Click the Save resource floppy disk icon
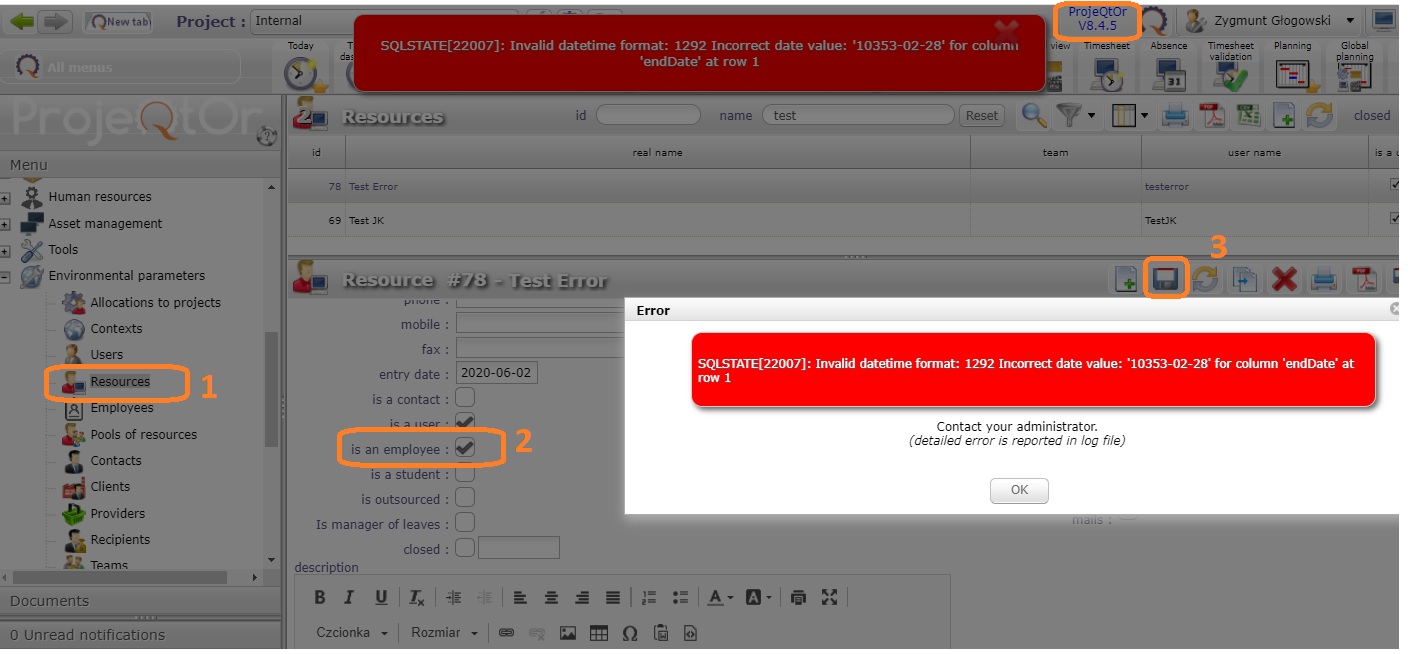1427x654 pixels. click(x=1164, y=280)
